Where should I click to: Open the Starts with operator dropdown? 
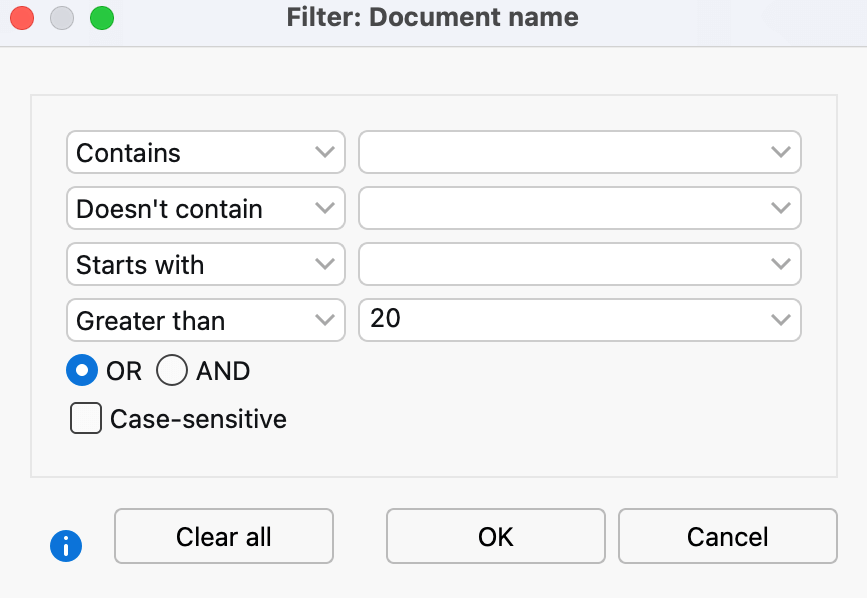(205, 265)
